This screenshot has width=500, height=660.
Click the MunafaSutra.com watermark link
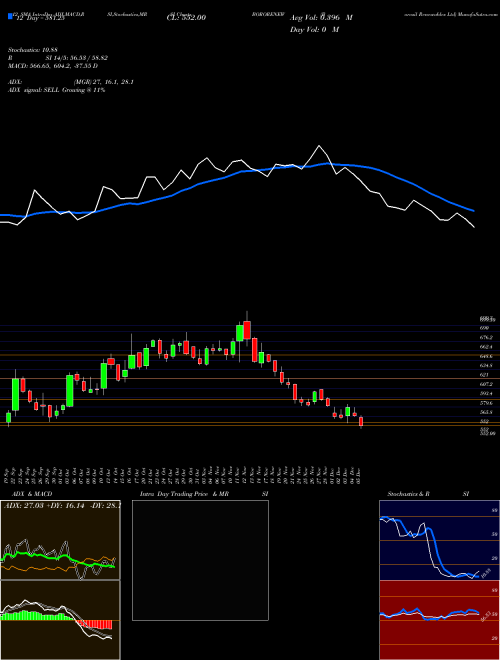[x=477, y=13]
